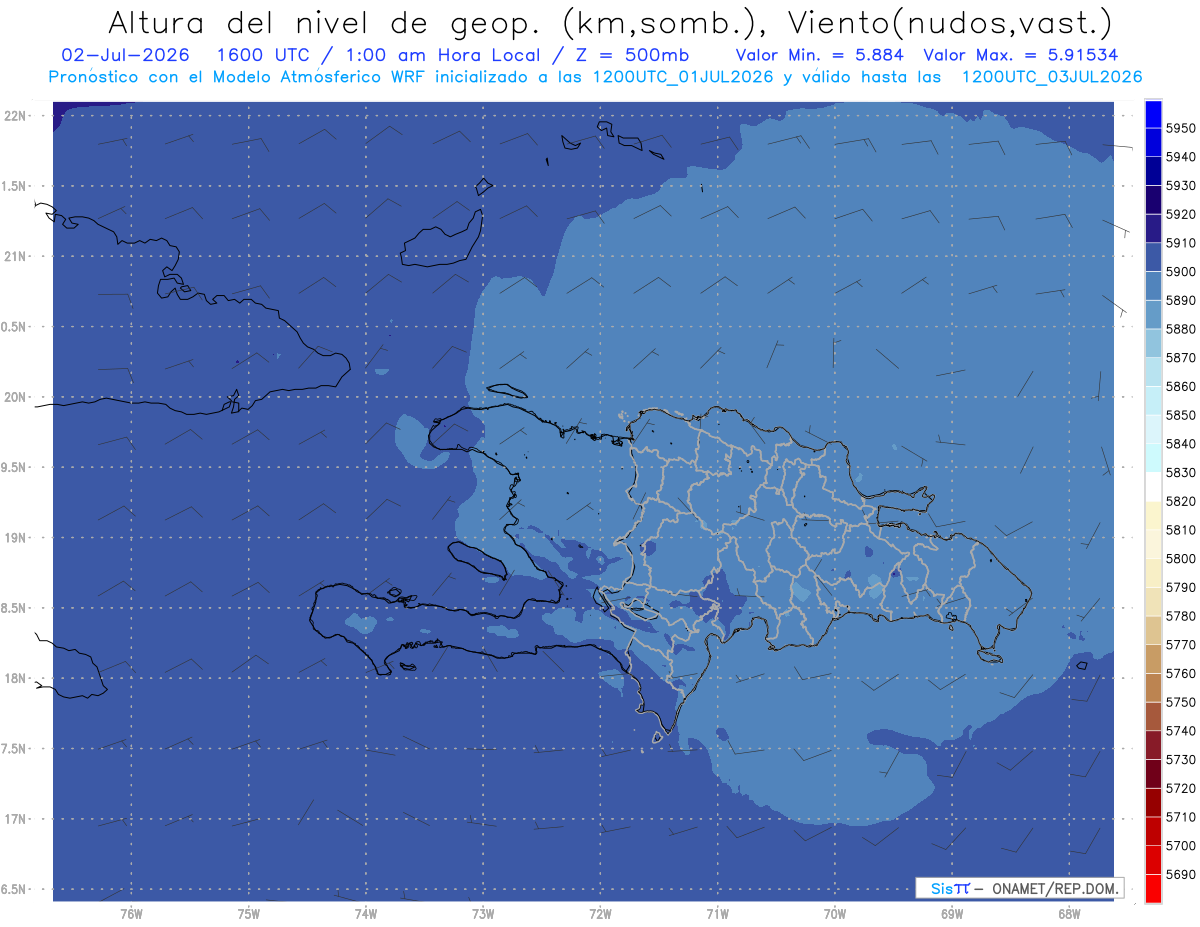The width and height of the screenshot is (1200, 927).
Task: Click the '18N' latitude axis label
Action: click(15, 679)
